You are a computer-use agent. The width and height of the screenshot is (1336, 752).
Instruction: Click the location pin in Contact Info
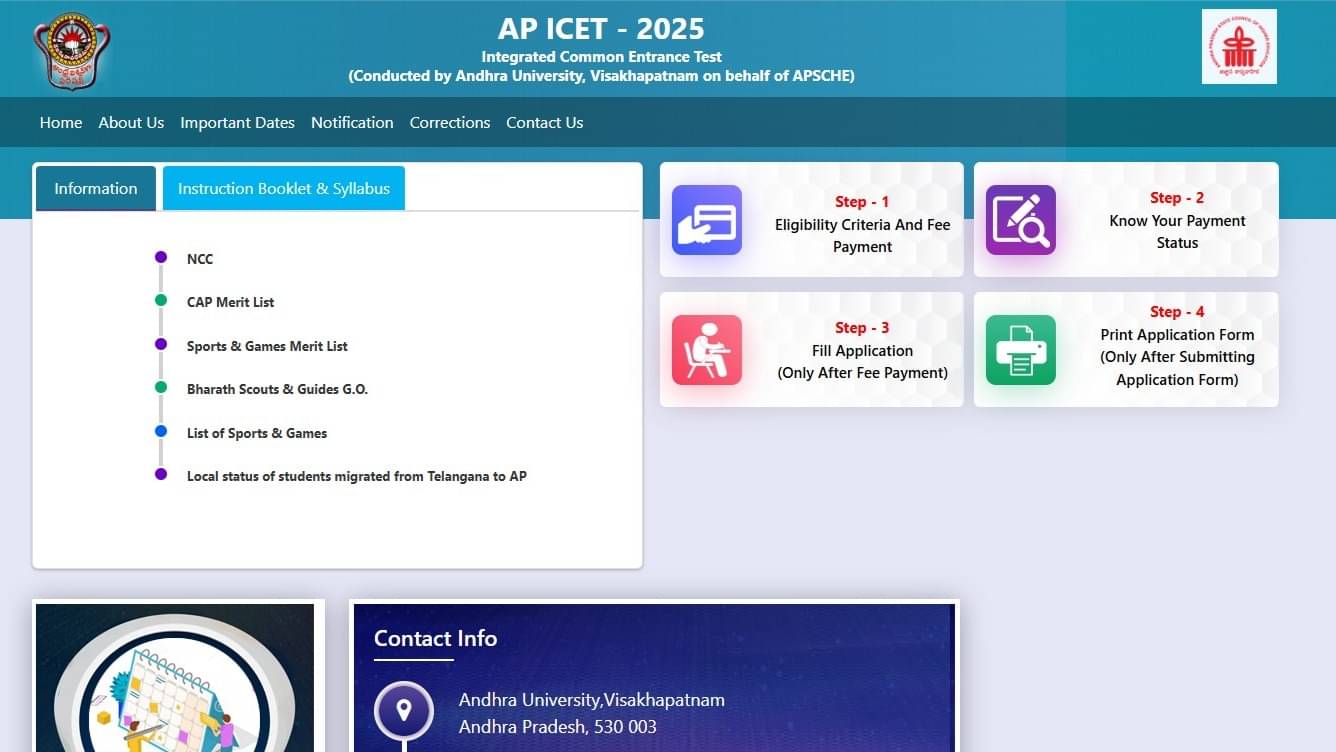tap(404, 712)
